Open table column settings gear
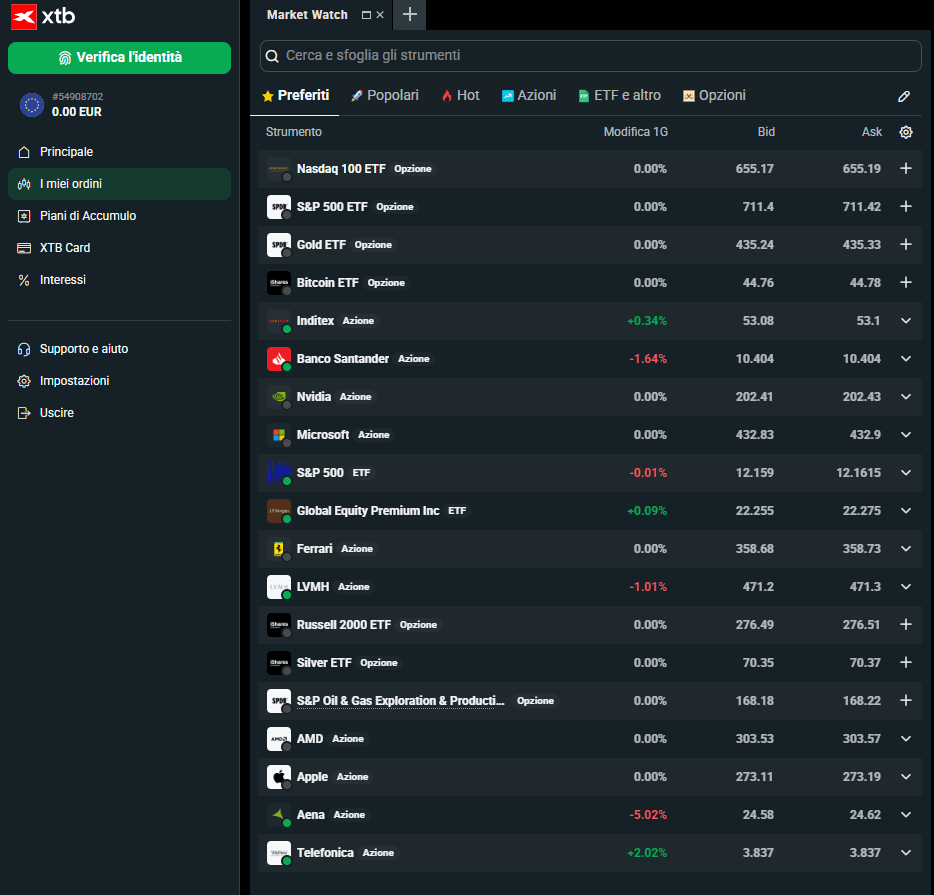This screenshot has height=895, width=934. [905, 132]
